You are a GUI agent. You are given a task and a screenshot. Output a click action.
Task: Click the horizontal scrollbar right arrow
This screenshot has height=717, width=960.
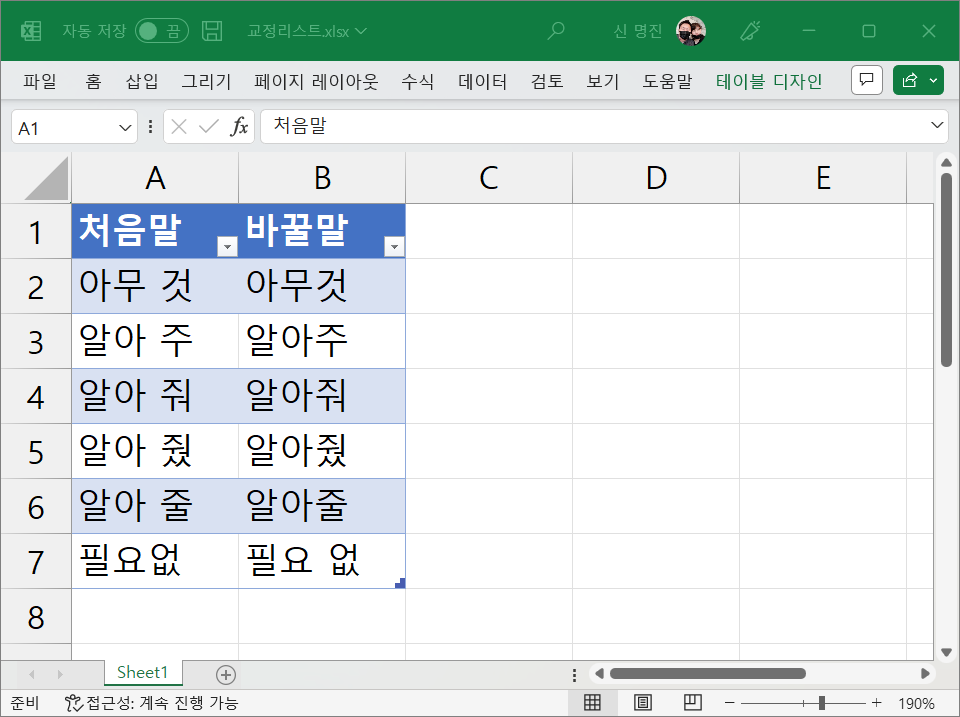925,674
